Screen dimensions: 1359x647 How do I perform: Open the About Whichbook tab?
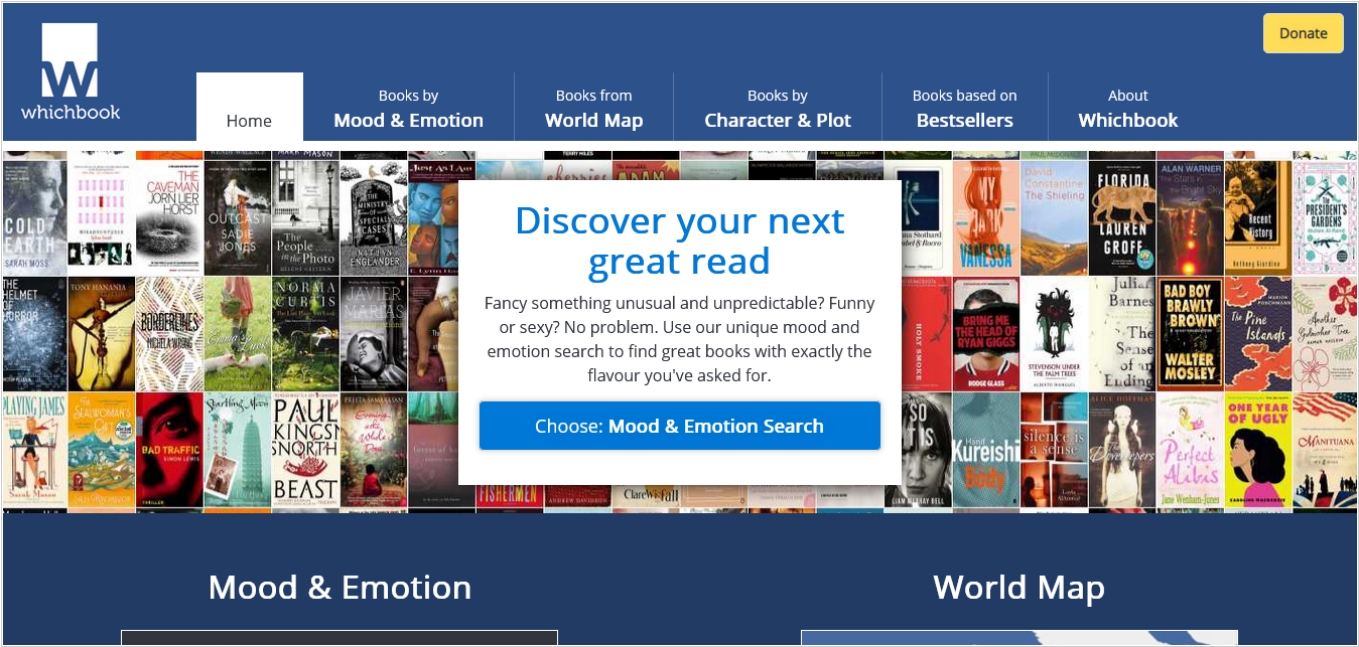pyautogui.click(x=1127, y=108)
